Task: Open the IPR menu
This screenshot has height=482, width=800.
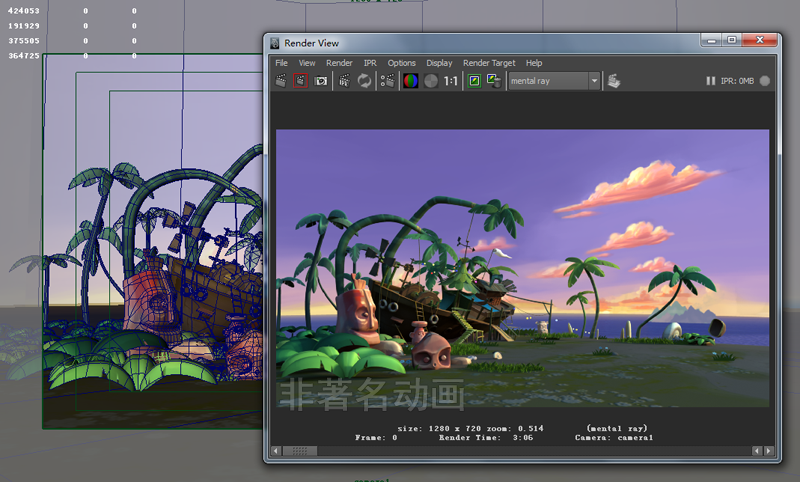Action: pos(370,63)
